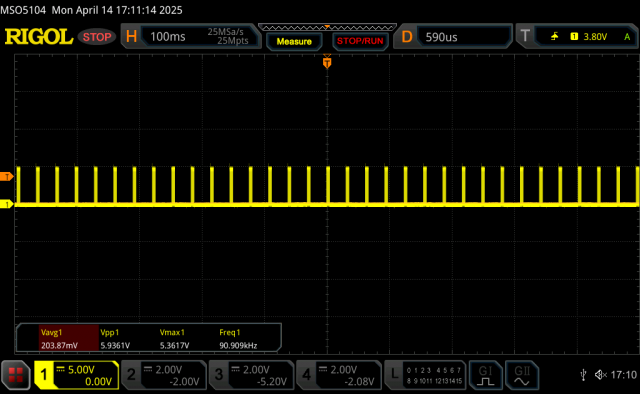
Task: Click the 17:10 clock display
Action: [623, 374]
